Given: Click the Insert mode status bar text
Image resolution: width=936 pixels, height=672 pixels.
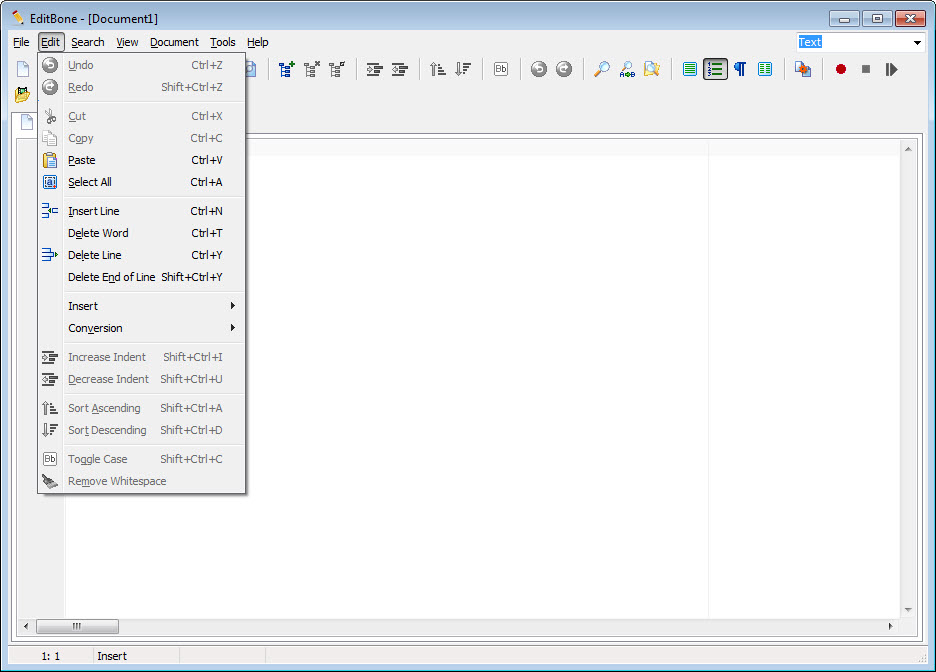Looking at the screenshot, I should pyautogui.click(x=112, y=656).
